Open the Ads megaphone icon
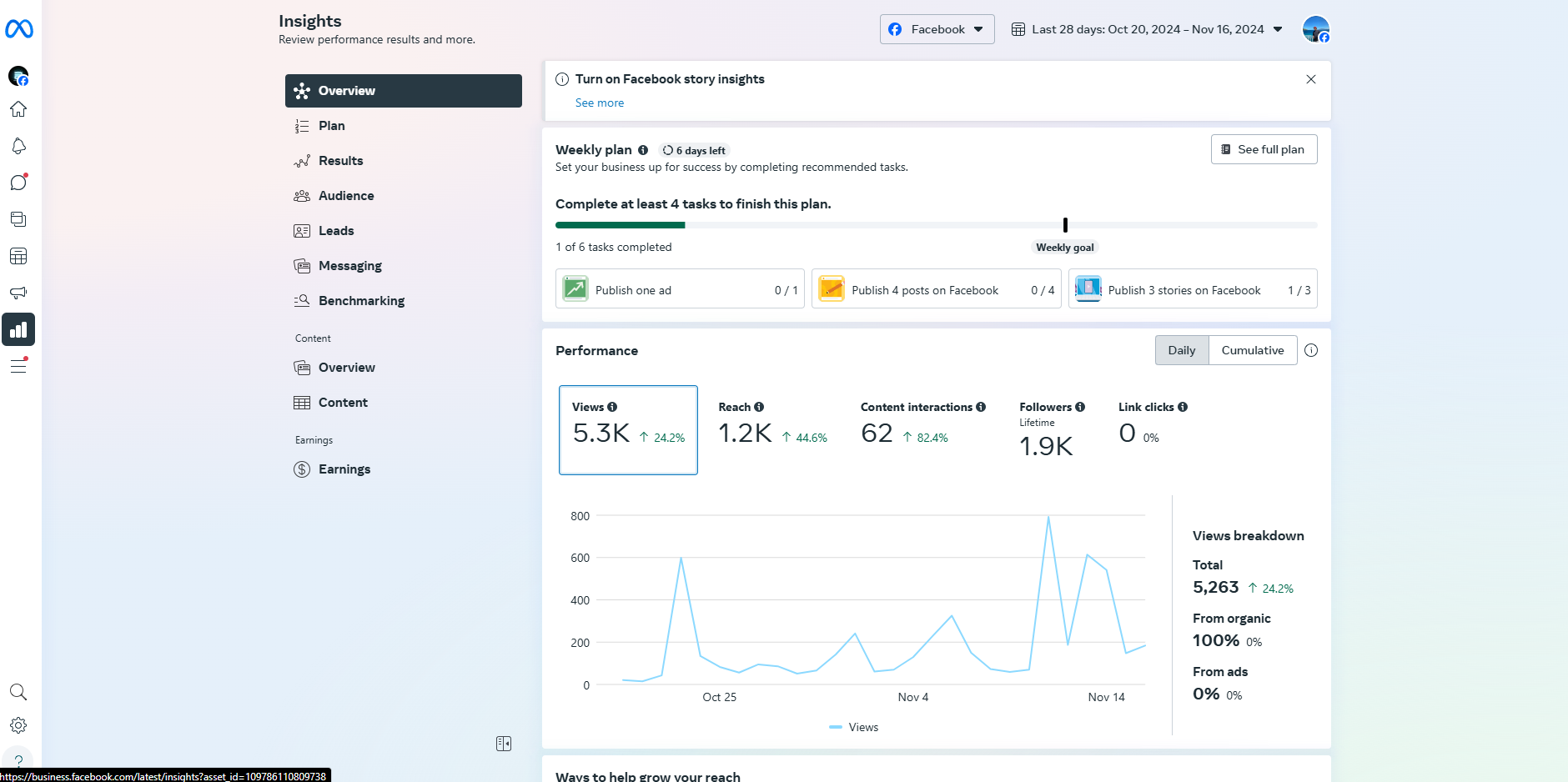Image resolution: width=1568 pixels, height=782 pixels. [18, 293]
